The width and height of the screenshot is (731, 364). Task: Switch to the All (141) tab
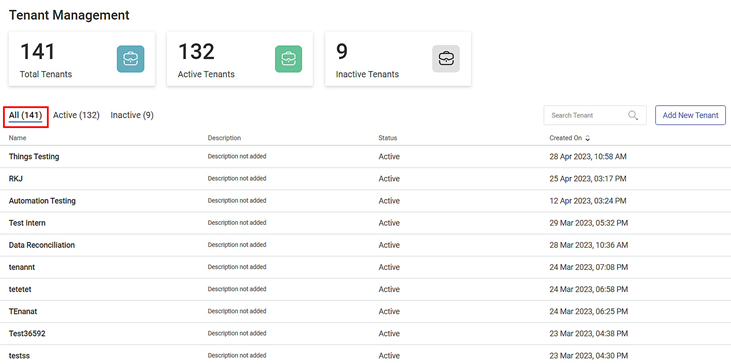pos(26,115)
